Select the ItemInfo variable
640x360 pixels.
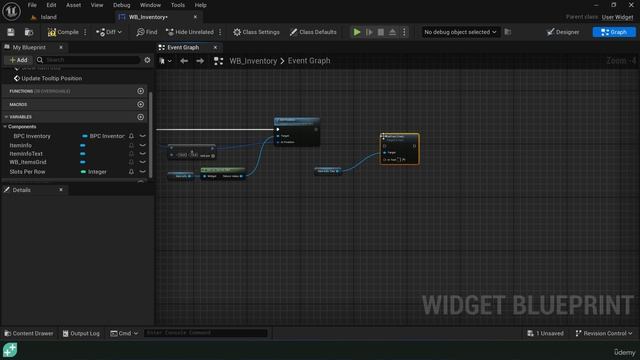pos(20,145)
